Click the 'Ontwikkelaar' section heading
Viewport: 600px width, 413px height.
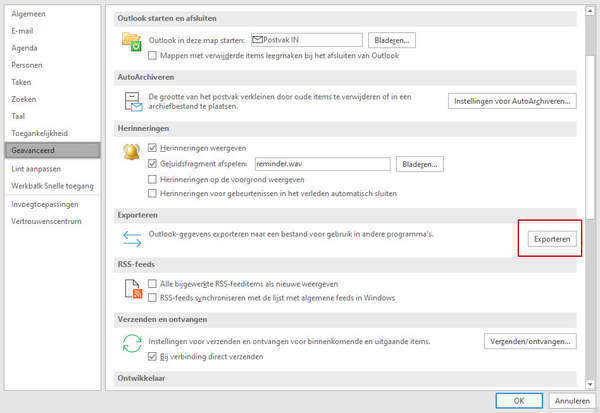[141, 378]
